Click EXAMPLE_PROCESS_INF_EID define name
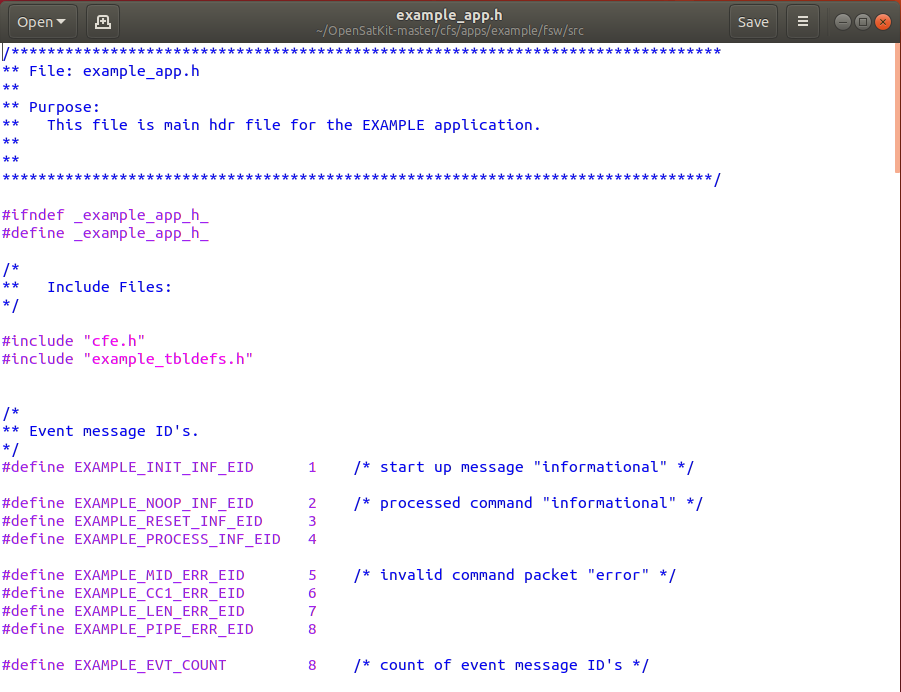Screen dimensions: 901x692 pos(178,539)
